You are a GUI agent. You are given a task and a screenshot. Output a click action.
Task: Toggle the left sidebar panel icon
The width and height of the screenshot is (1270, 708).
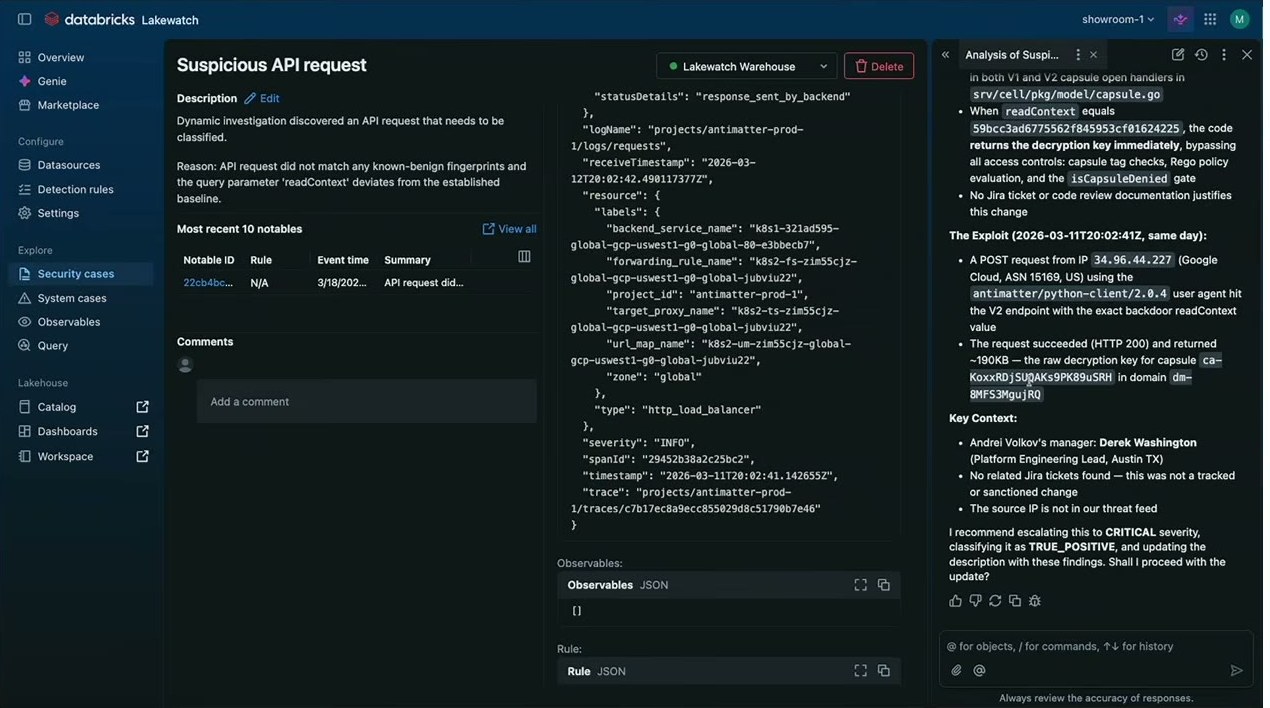point(24,19)
